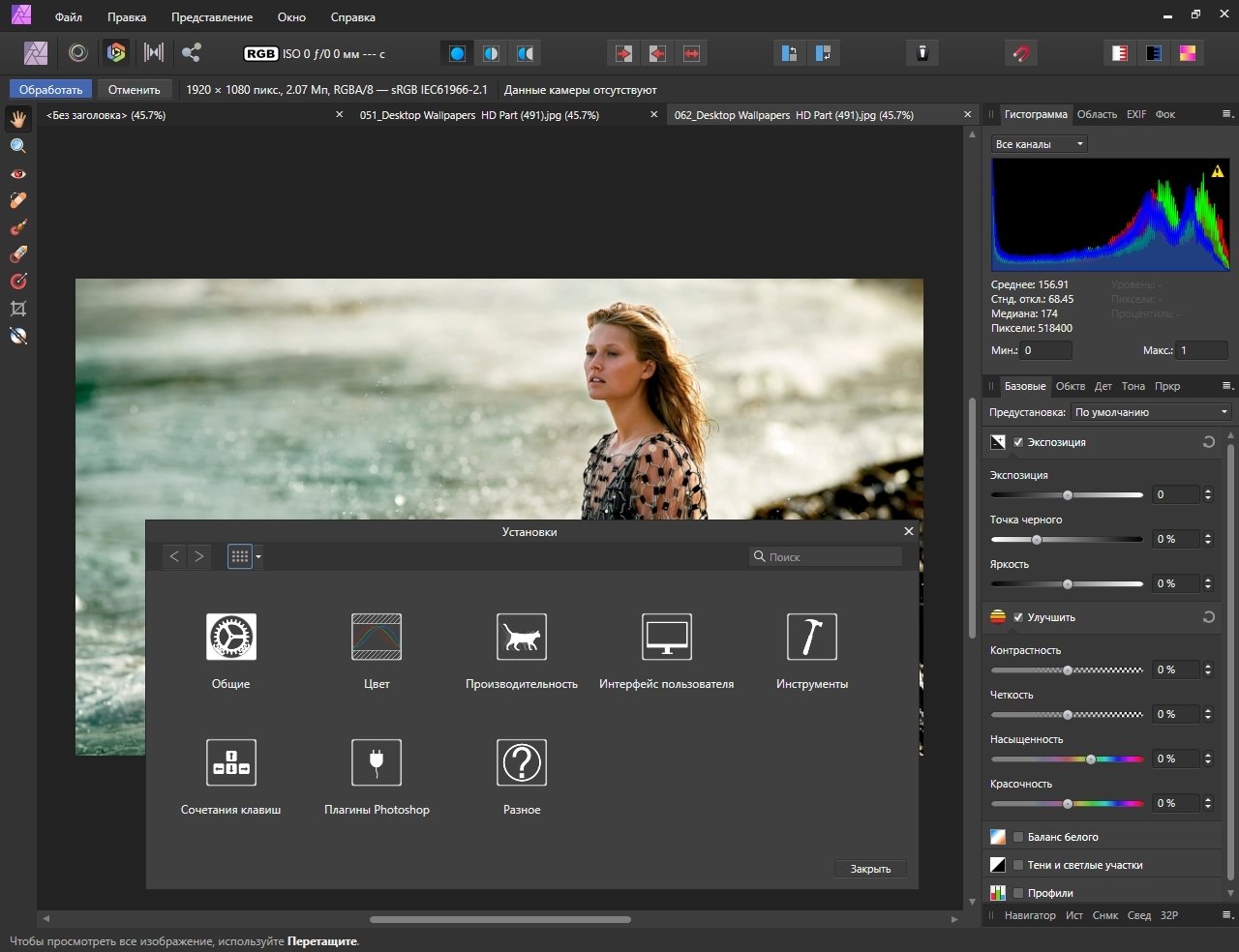Select the Red Eye Removal tool
This screenshot has width=1239, height=952.
click(x=18, y=174)
